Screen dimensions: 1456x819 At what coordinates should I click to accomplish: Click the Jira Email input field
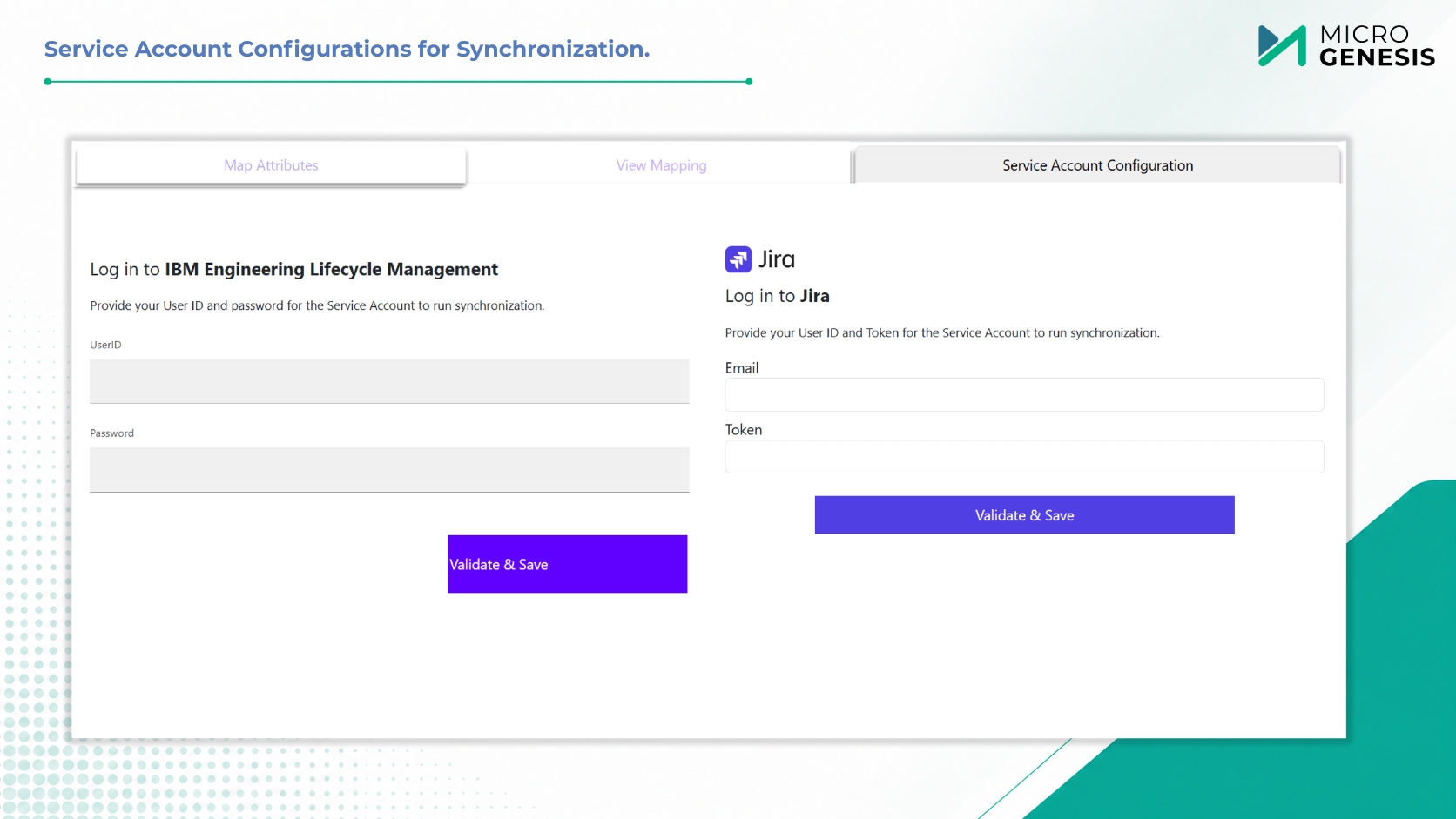click(x=1024, y=394)
